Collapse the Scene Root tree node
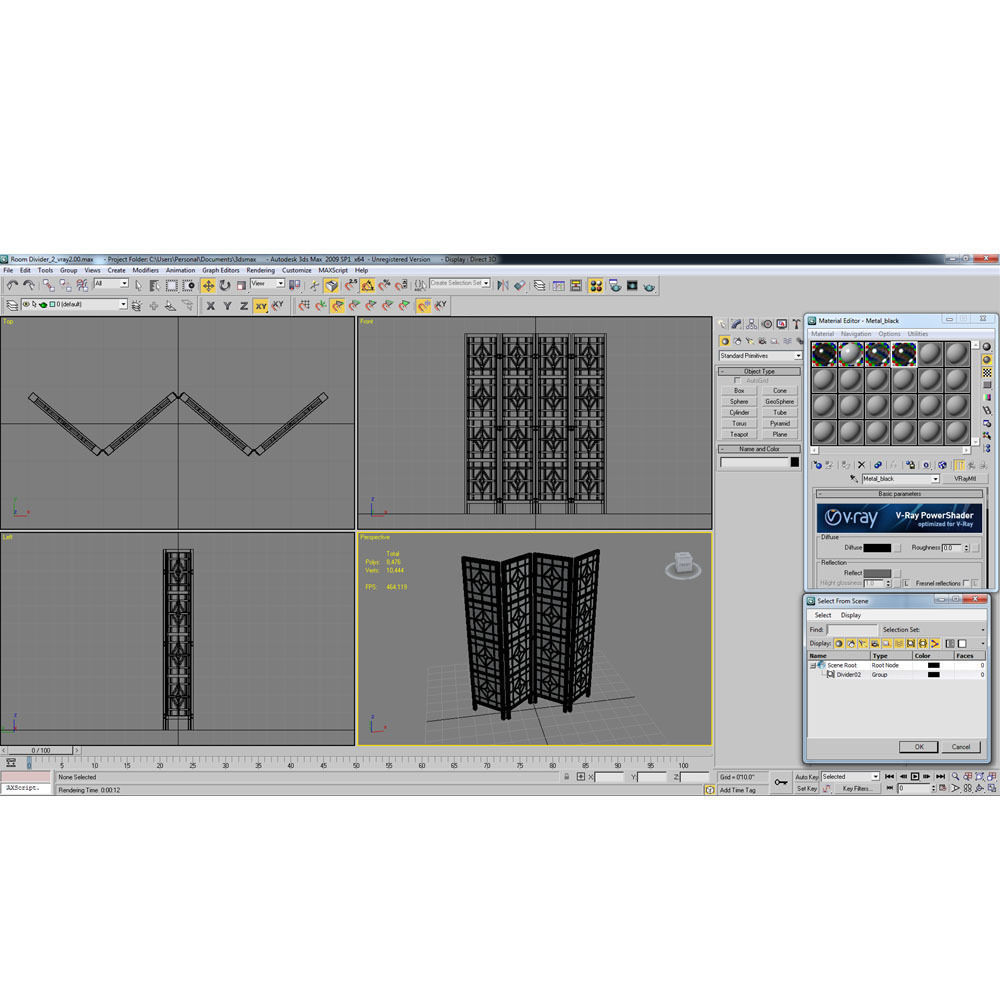Image resolution: width=1000 pixels, height=1000 pixels. (813, 665)
